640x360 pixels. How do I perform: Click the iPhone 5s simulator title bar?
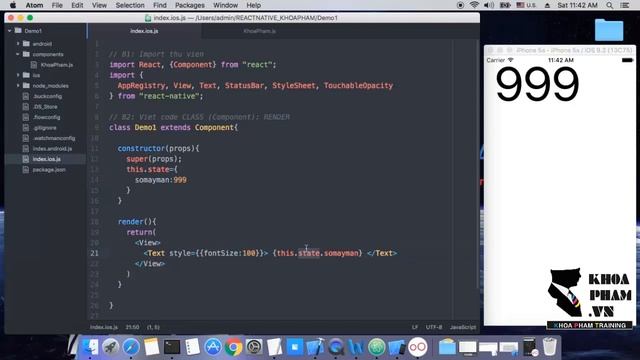[560, 50]
